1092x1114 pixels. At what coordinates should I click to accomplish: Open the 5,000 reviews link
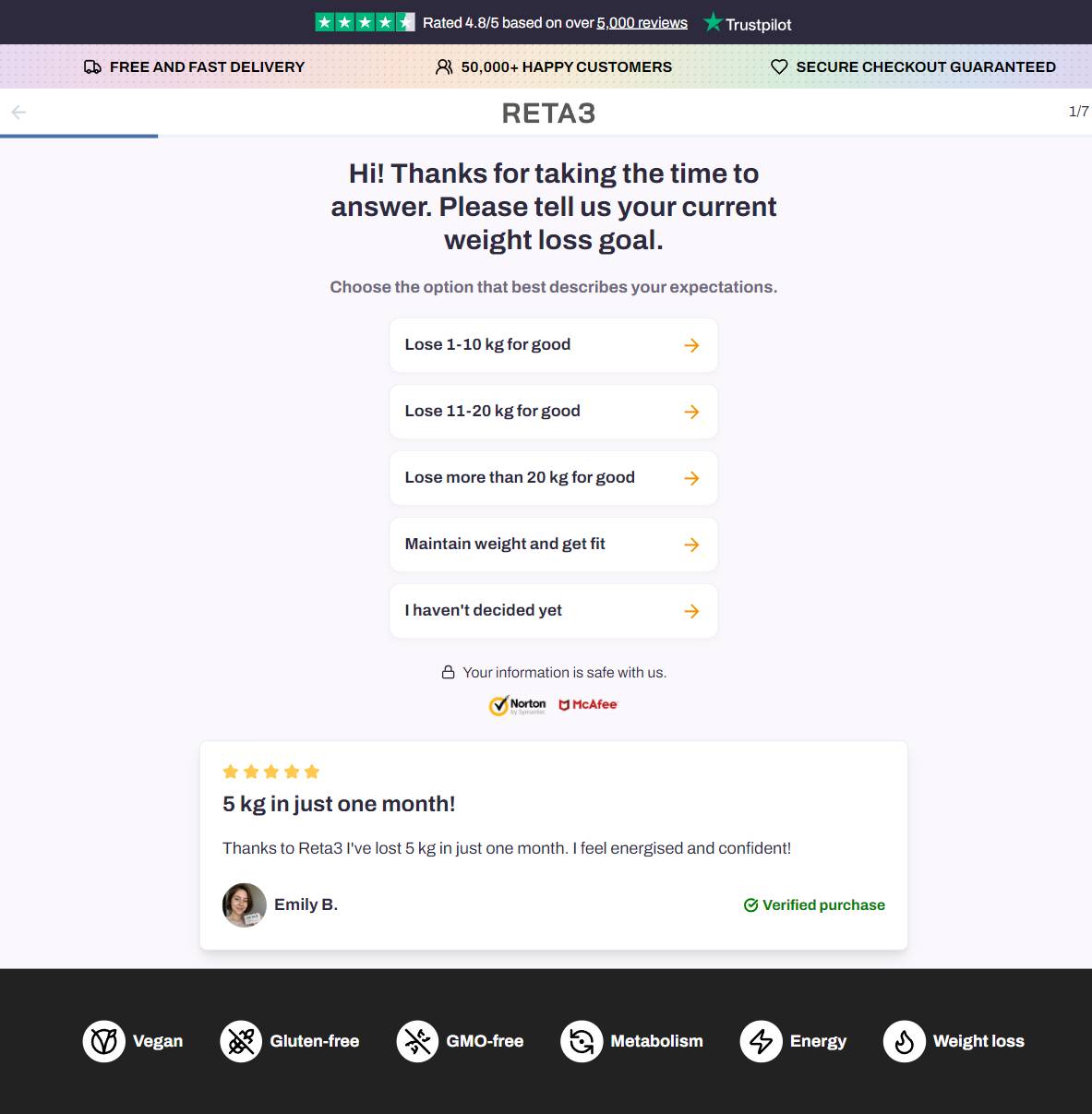[642, 23]
